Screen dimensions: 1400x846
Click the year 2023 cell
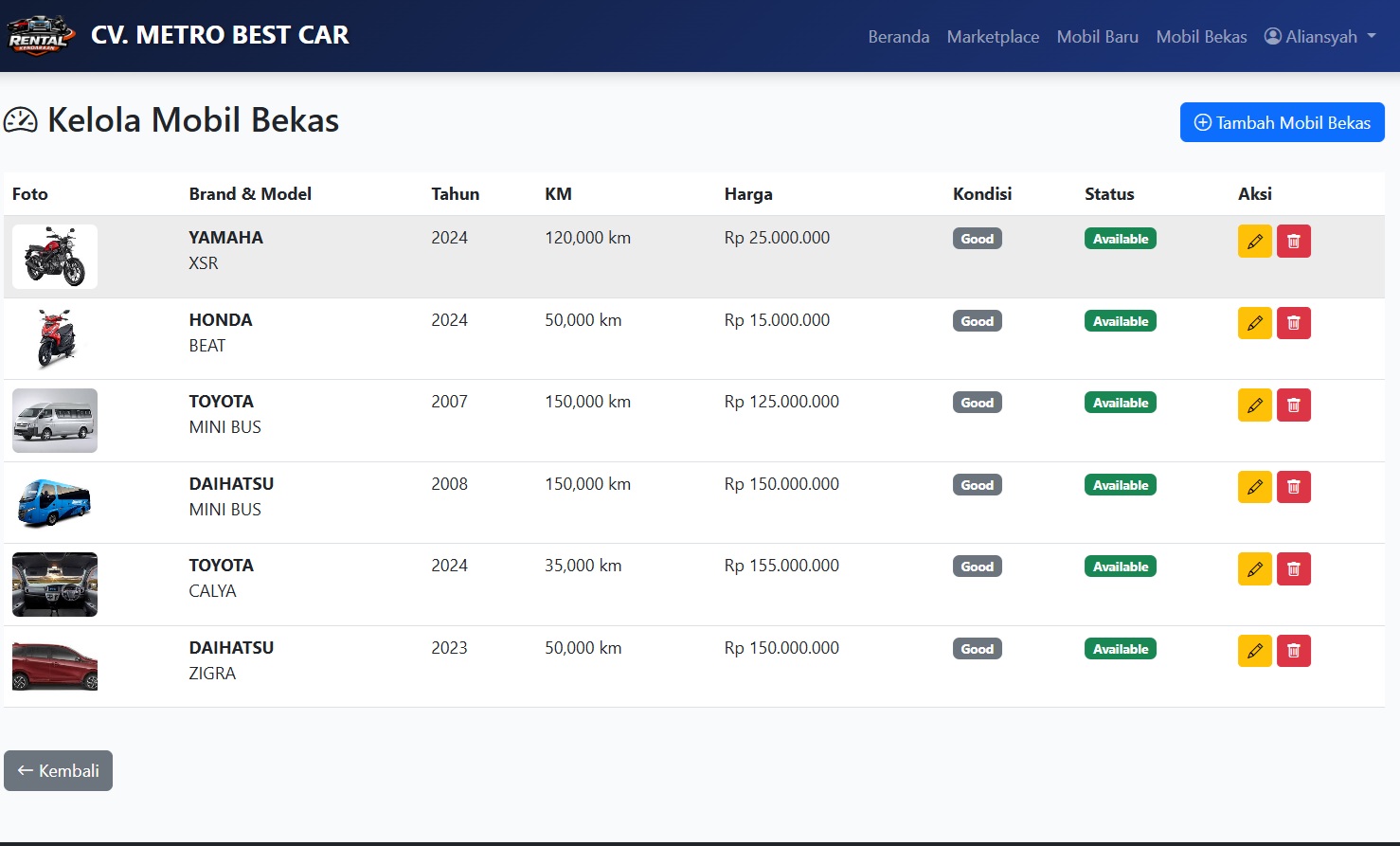(449, 648)
